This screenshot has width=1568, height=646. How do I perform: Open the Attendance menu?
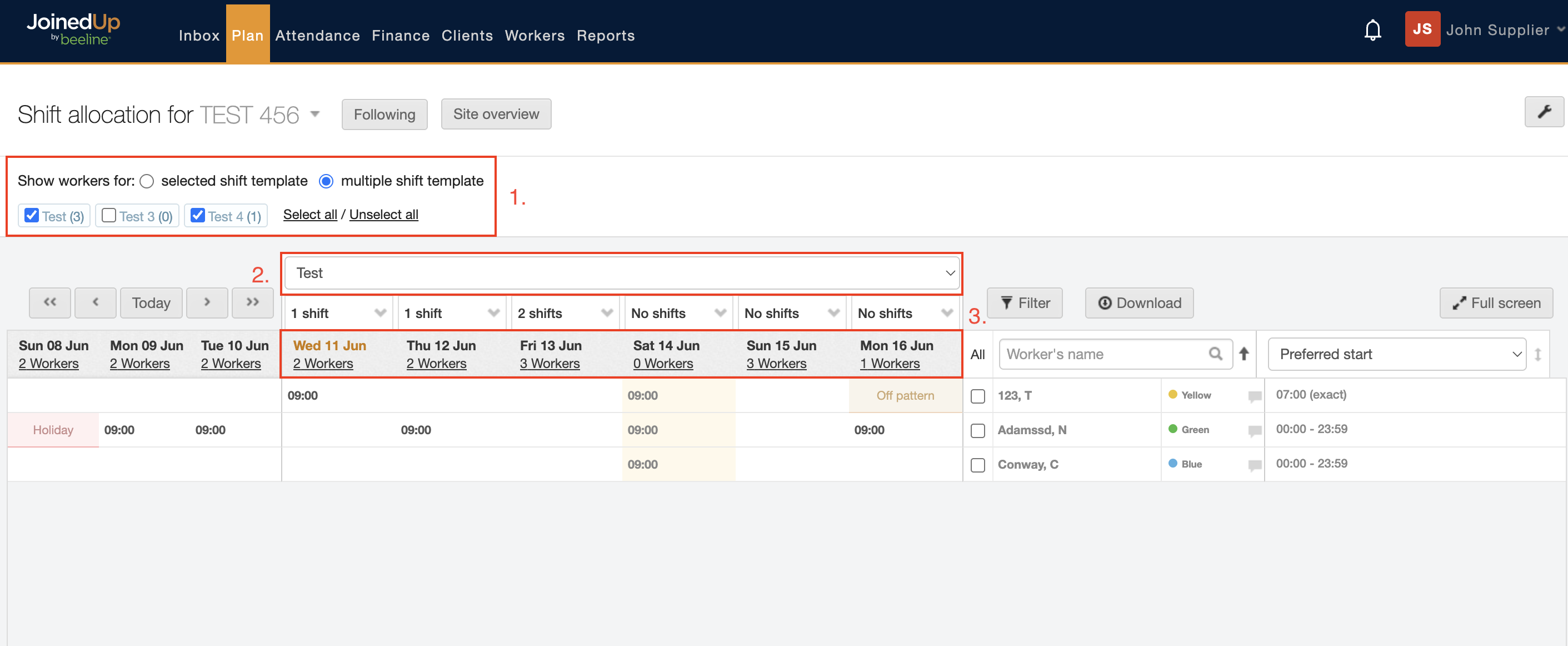(317, 36)
